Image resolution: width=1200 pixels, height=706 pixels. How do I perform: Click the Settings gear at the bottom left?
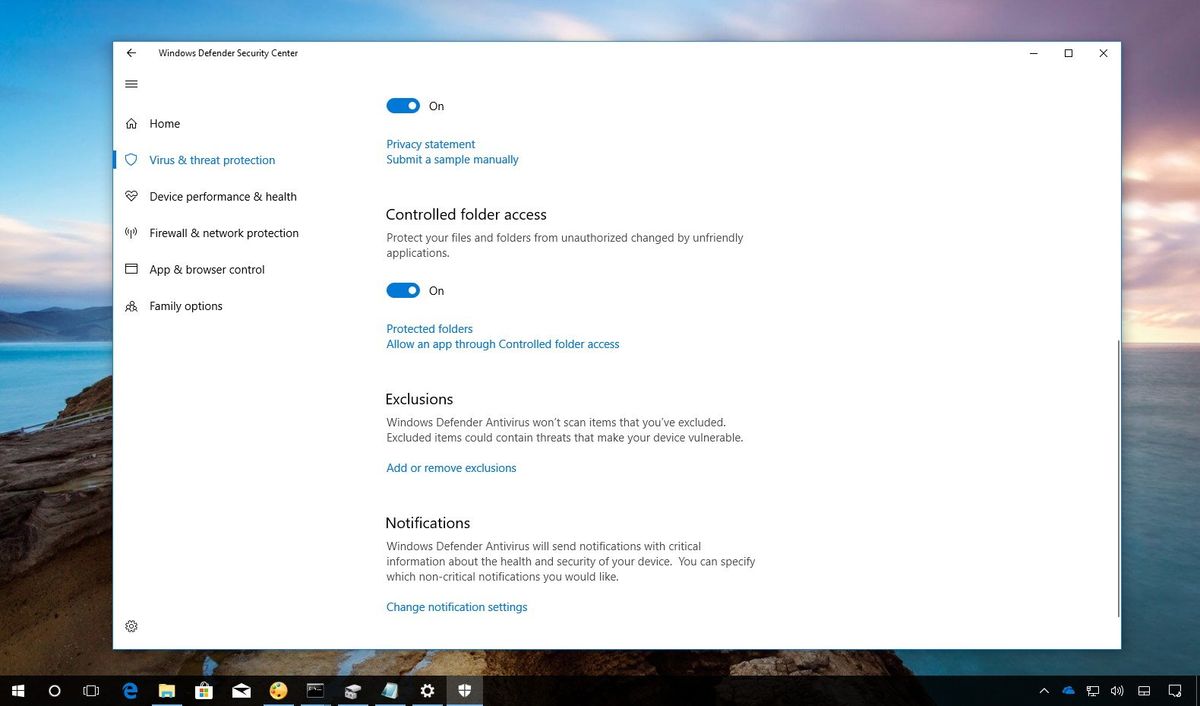(x=131, y=625)
